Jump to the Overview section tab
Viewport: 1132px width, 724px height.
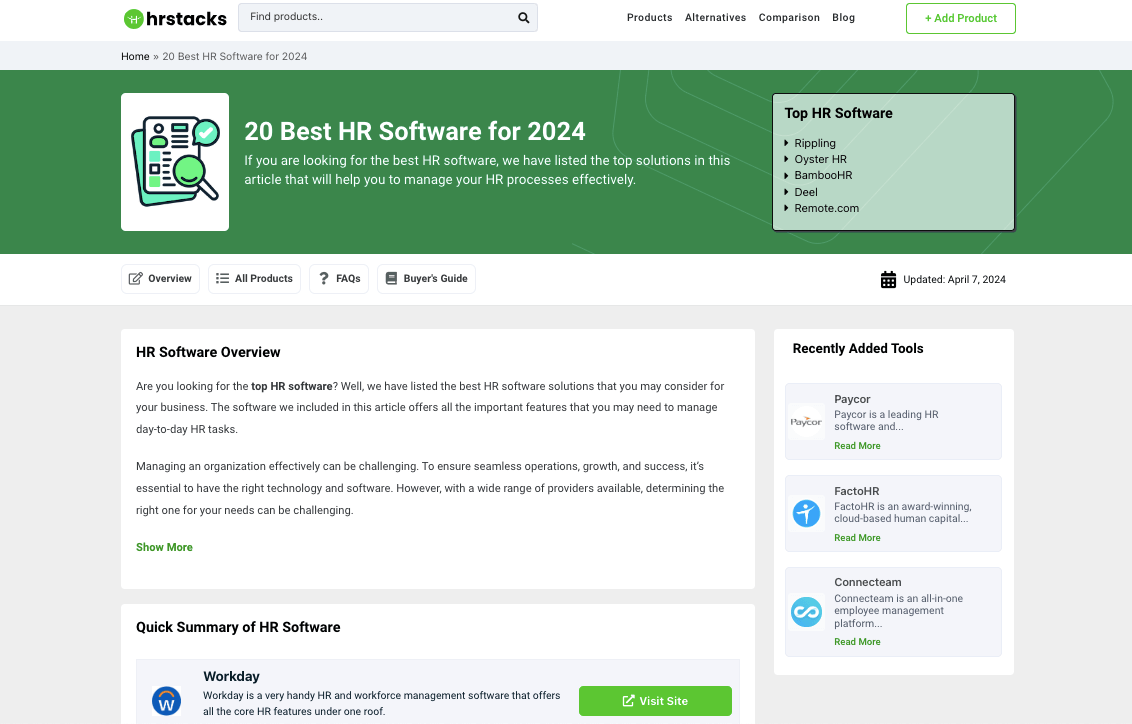point(160,279)
